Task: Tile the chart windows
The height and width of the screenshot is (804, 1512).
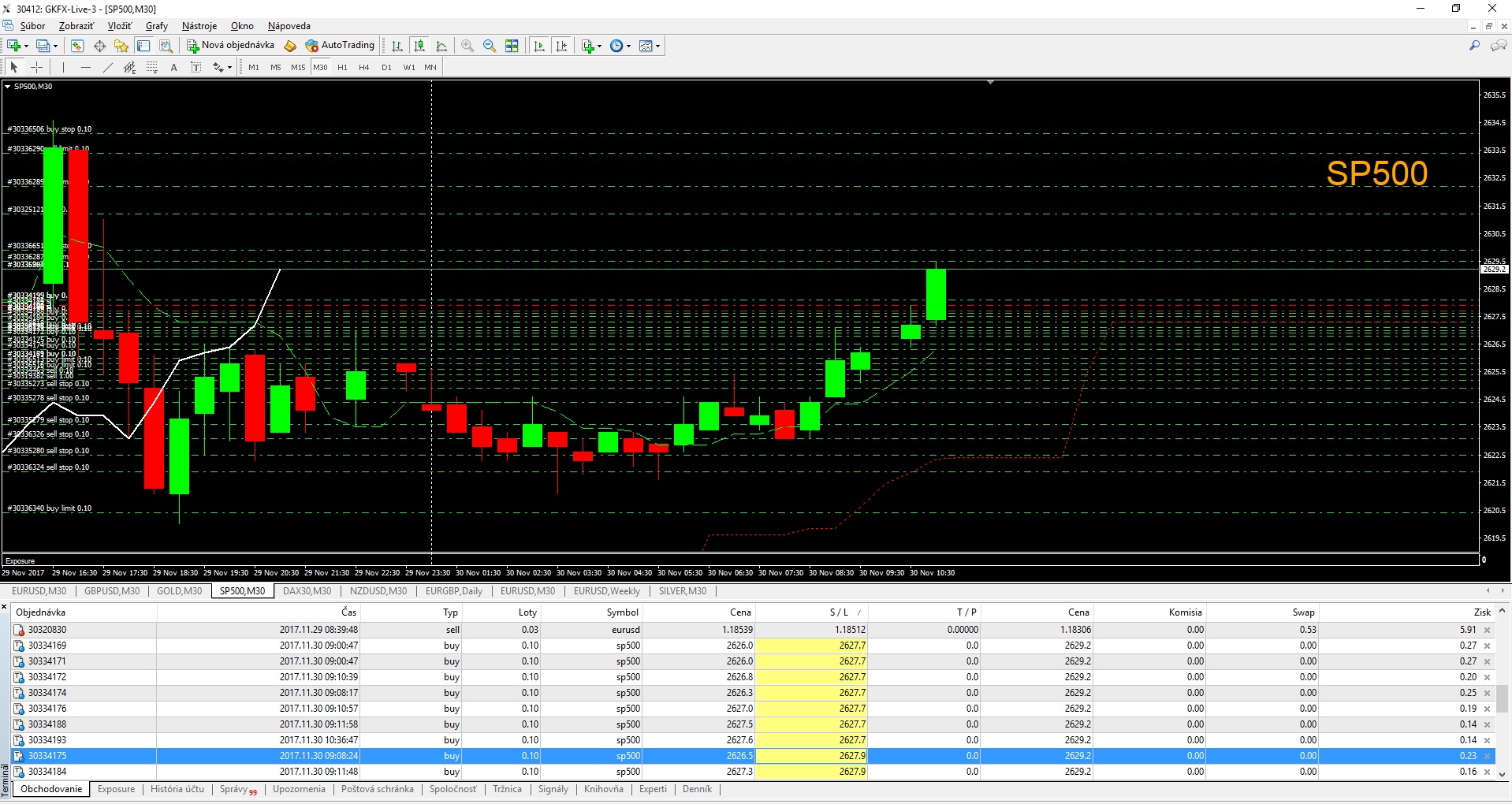Action: coord(512,46)
